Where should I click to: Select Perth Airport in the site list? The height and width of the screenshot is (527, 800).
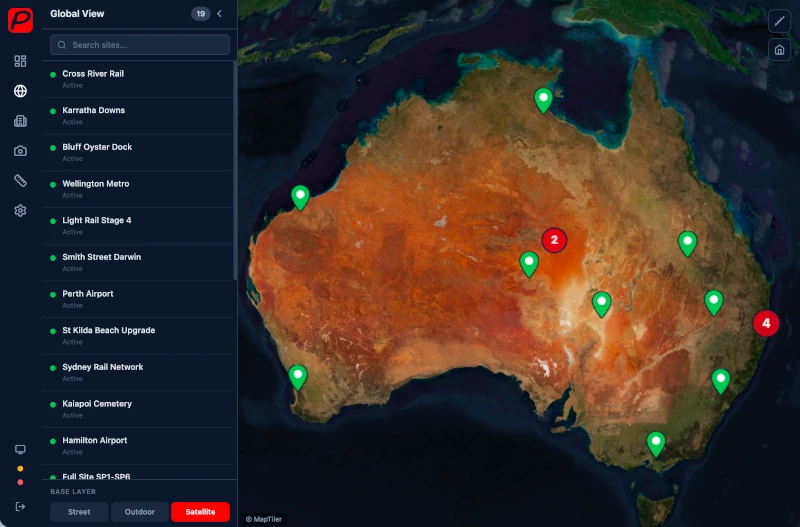point(88,294)
